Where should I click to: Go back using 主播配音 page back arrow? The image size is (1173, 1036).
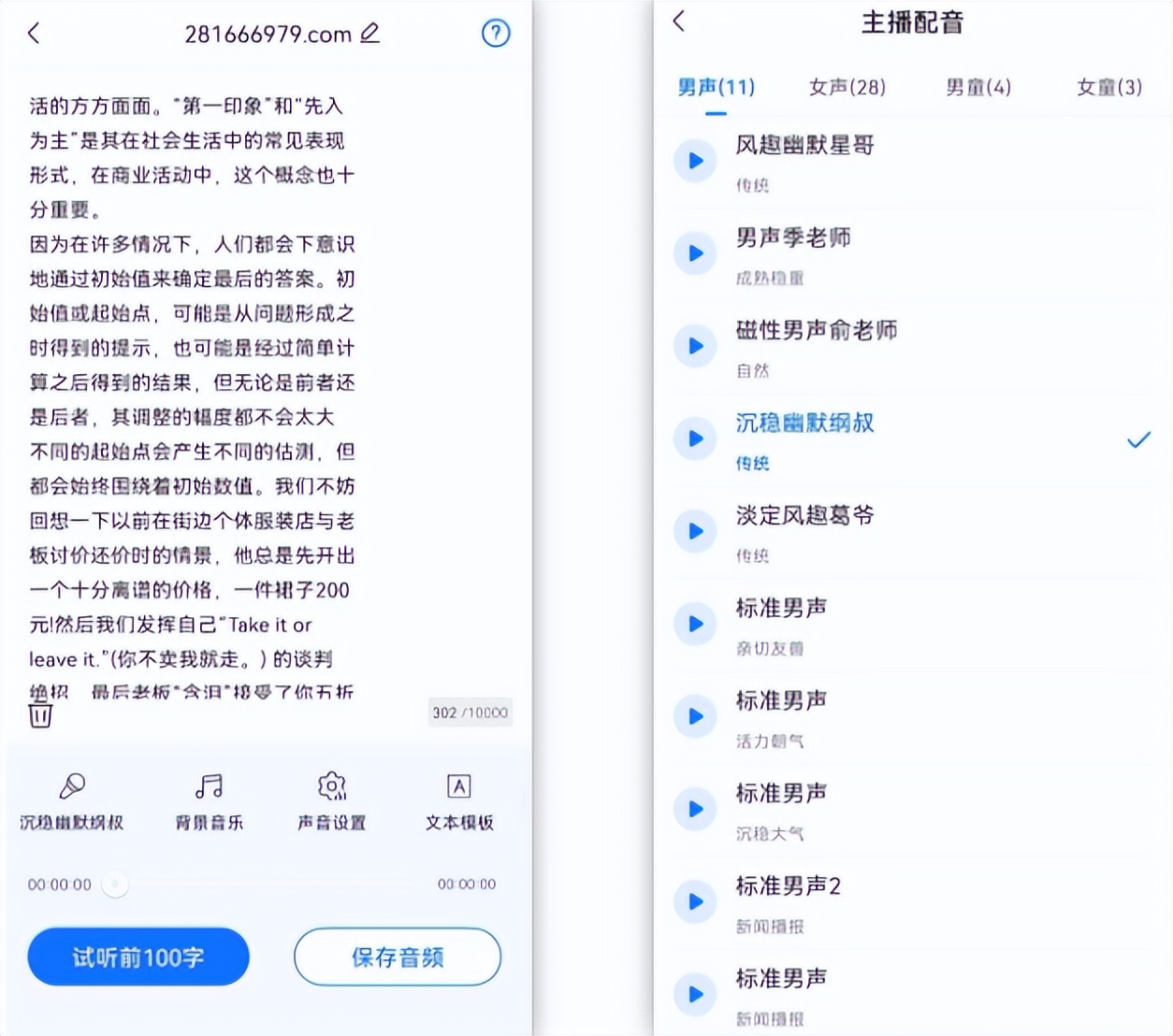[x=676, y=22]
